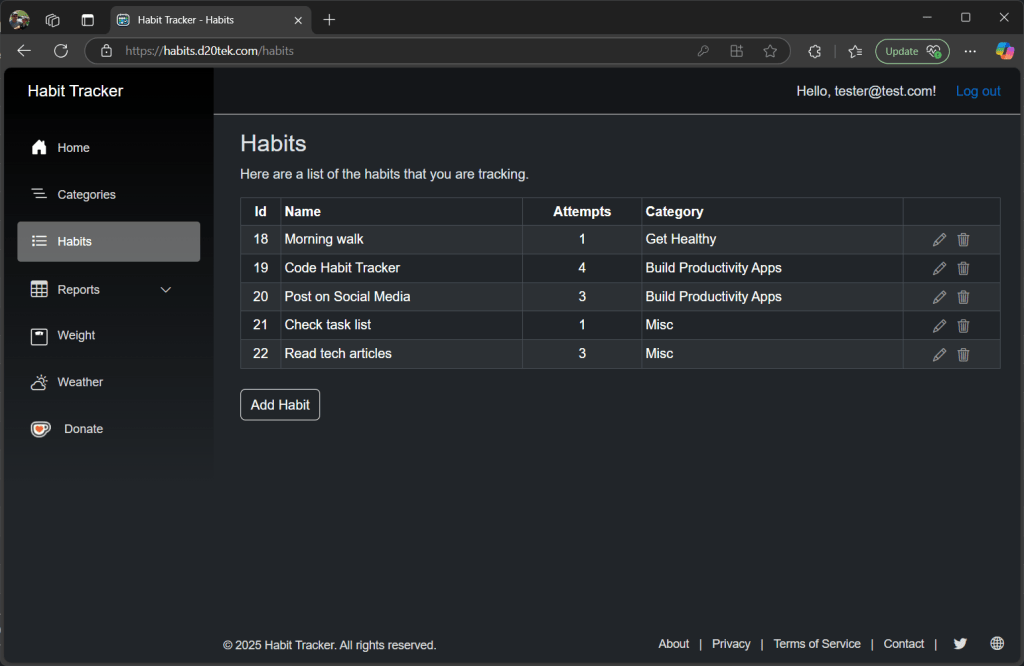This screenshot has height=666, width=1024.
Task: Edit the Read tech articles habit
Action: tap(939, 354)
